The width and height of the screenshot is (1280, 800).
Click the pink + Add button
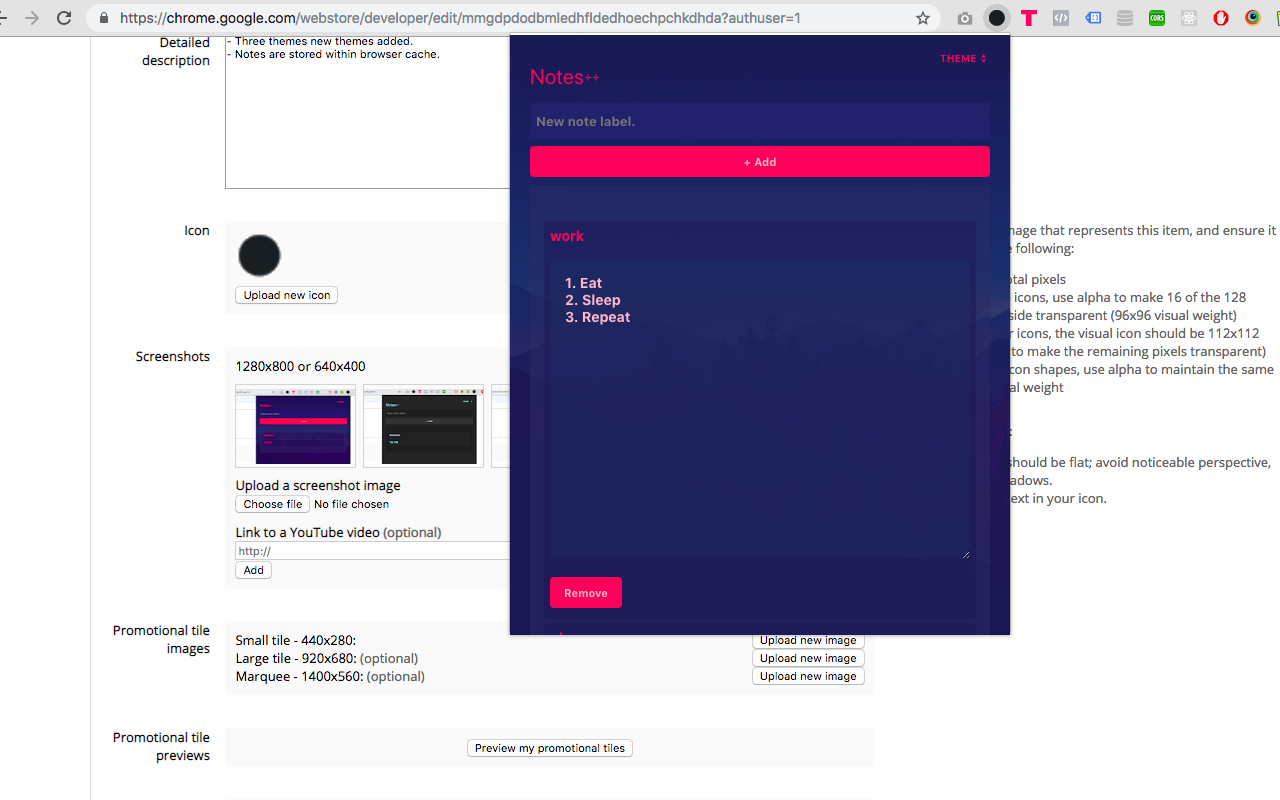(760, 162)
